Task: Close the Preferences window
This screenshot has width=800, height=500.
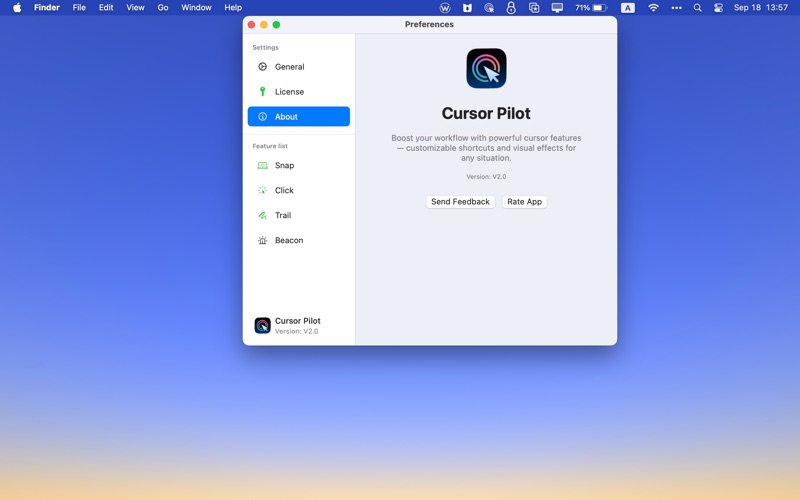Action: pyautogui.click(x=252, y=24)
